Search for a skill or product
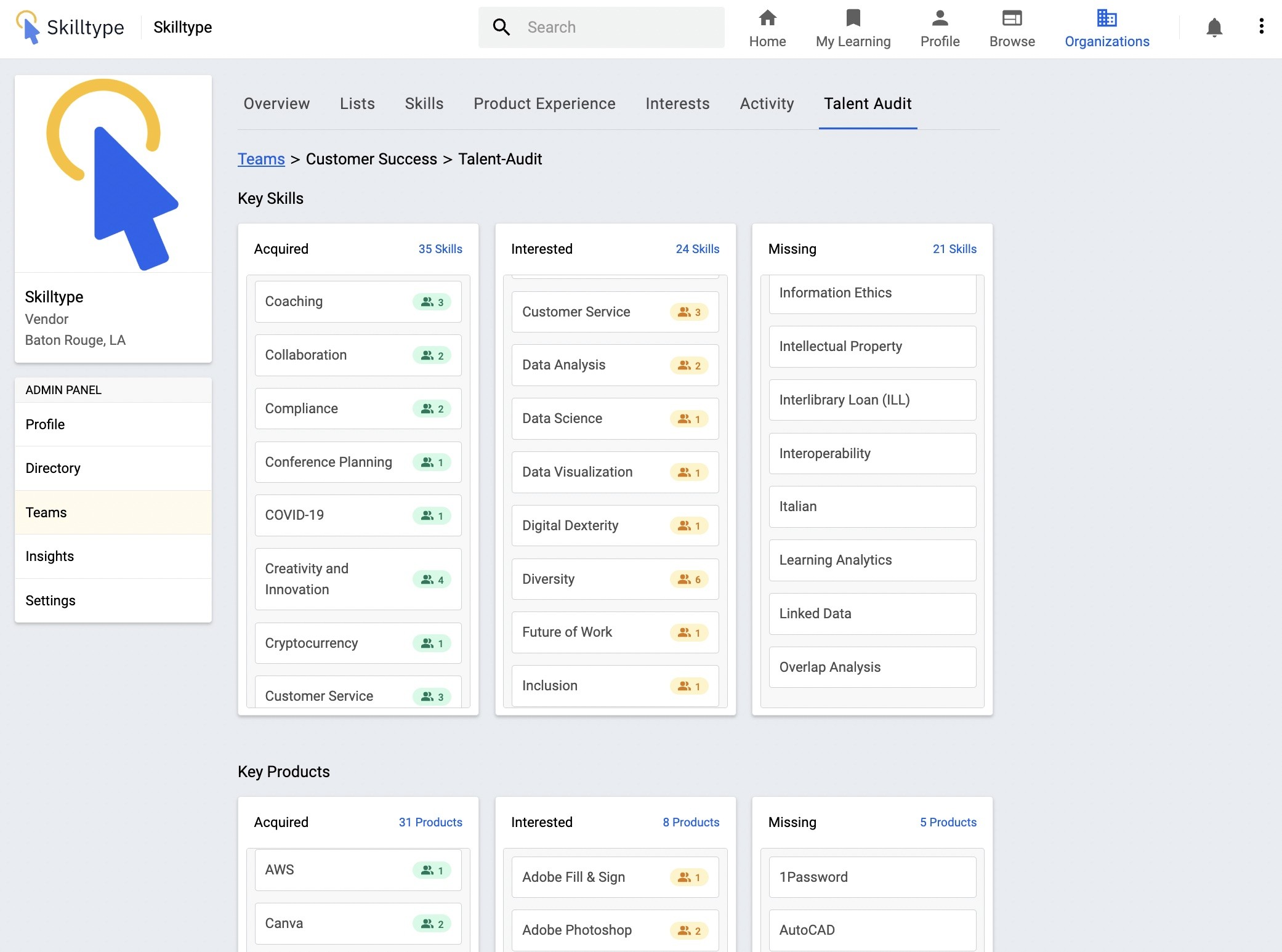 point(602,27)
